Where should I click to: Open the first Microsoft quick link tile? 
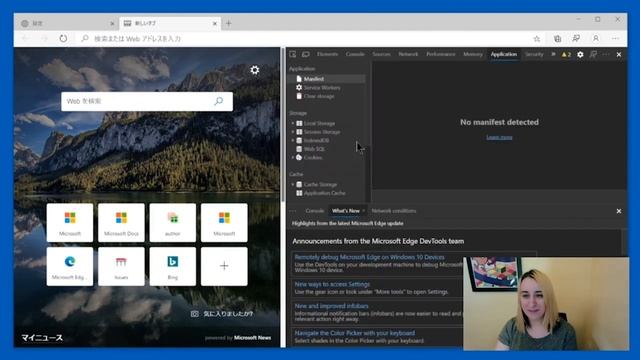[70, 222]
